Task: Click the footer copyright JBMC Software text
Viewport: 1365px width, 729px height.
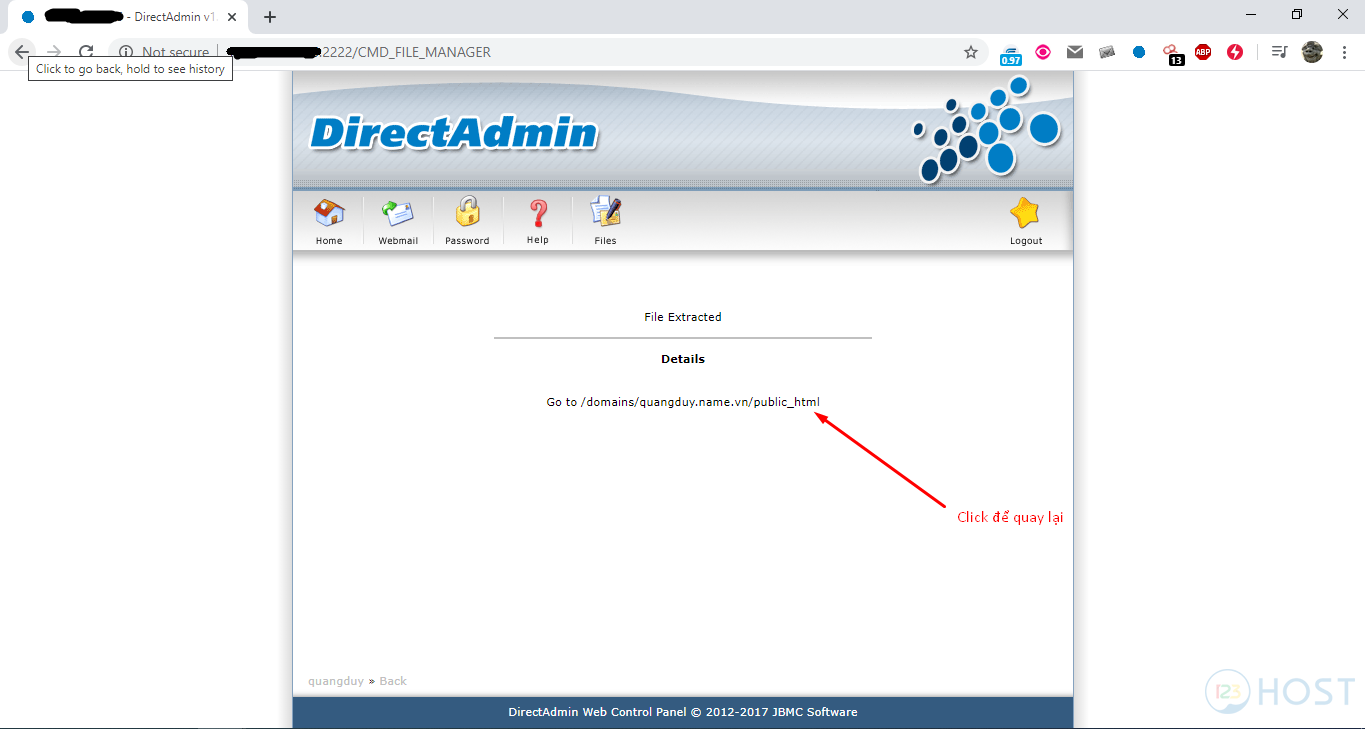Action: 683,712
